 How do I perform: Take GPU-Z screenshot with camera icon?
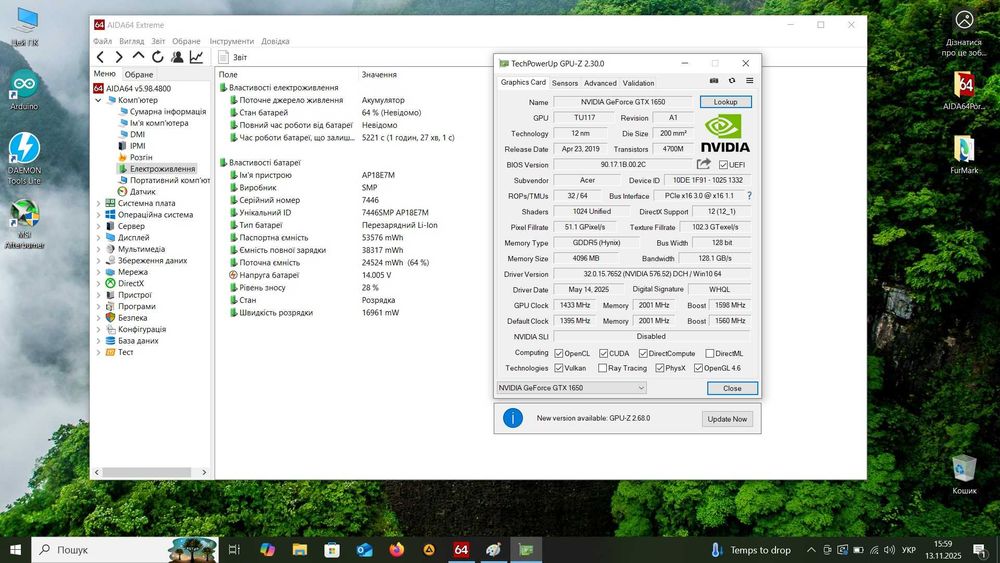(714, 81)
